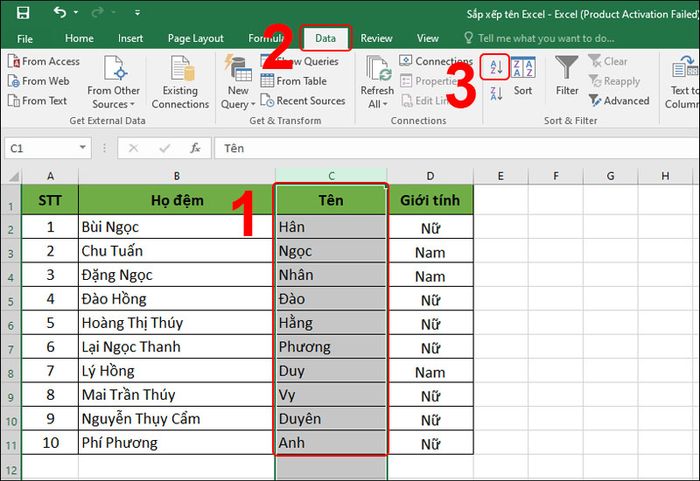
Task: Select row 5 header
Action: 11,299
